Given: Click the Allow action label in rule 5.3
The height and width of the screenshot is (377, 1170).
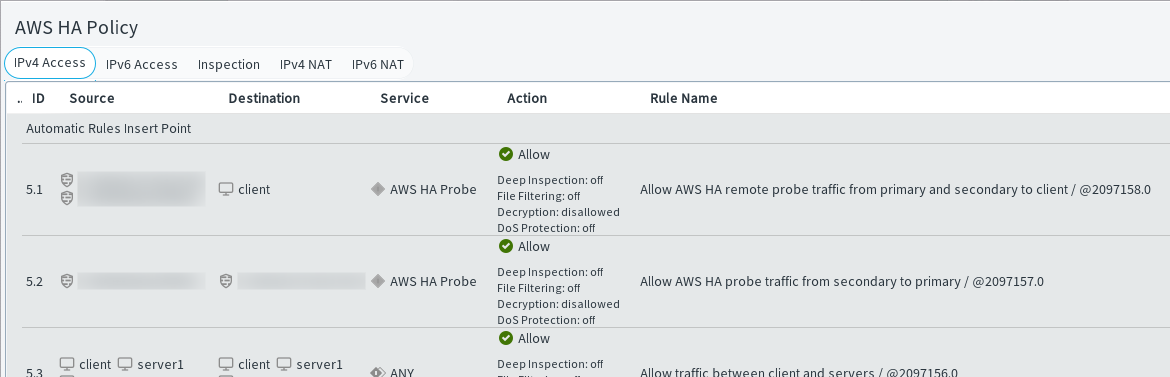Looking at the screenshot, I should point(534,338).
